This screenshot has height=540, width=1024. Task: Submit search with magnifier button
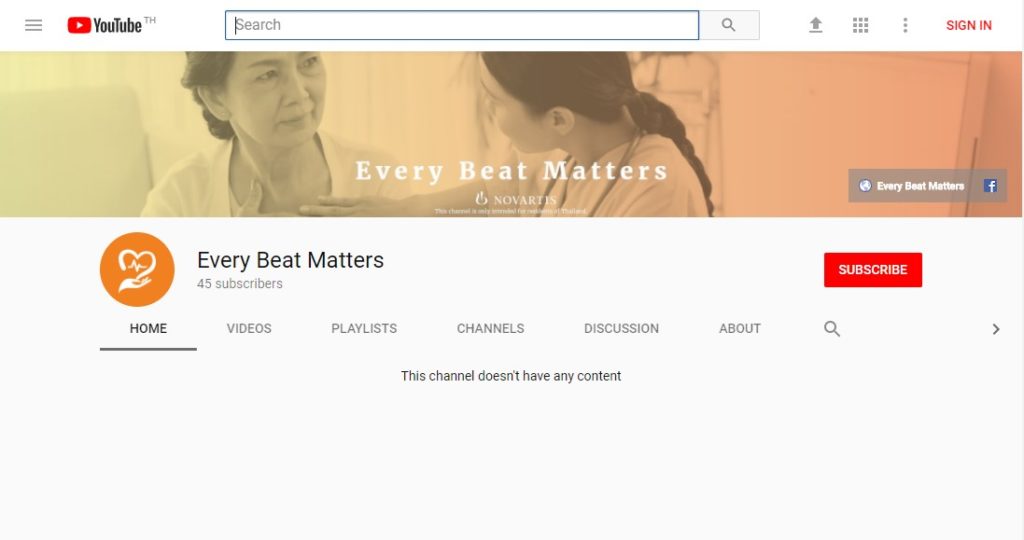coord(729,25)
